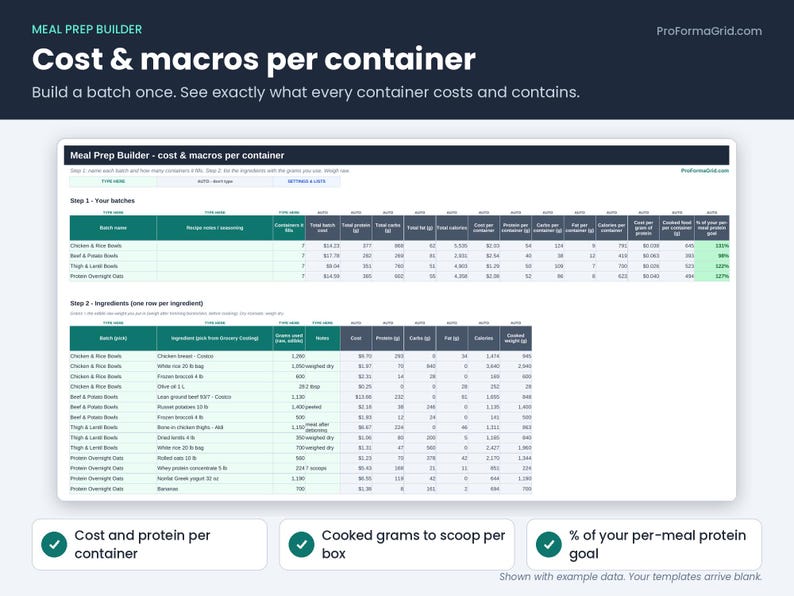
Task: Open the 'SETTINGS & LISTS' legend link
Action: (306, 181)
